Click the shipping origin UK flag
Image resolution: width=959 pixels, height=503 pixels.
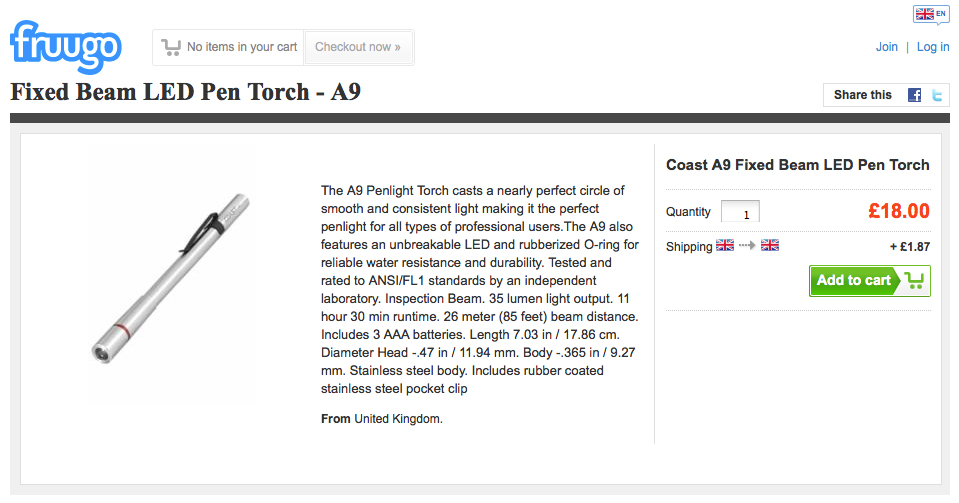pos(725,245)
